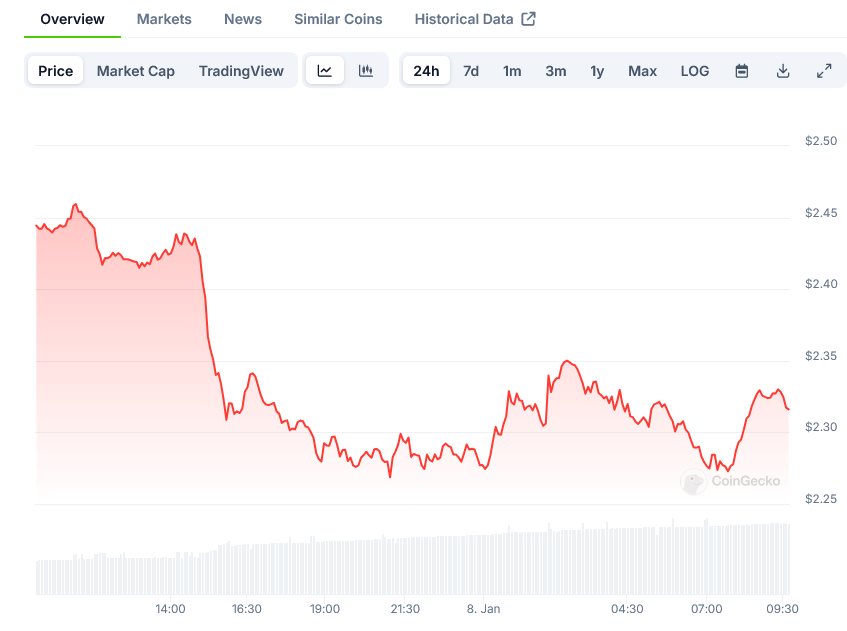Image resolution: width=847 pixels, height=631 pixels.
Task: Set time range to 7d
Action: point(471,71)
